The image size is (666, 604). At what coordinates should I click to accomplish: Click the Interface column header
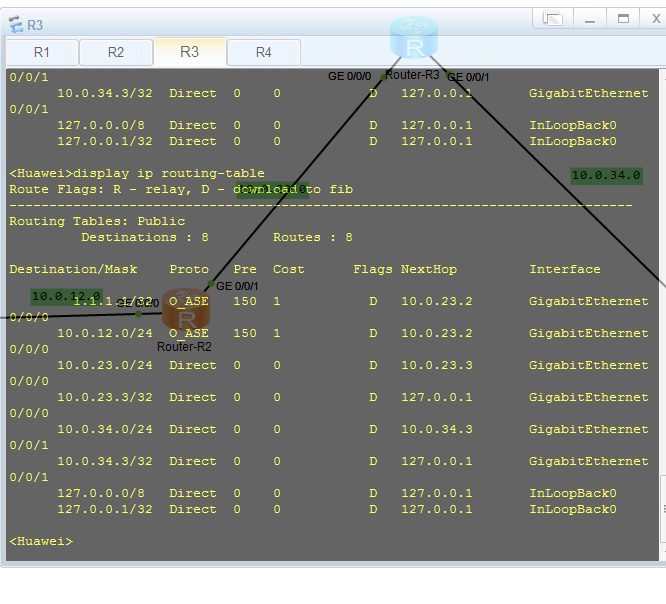(x=565, y=269)
